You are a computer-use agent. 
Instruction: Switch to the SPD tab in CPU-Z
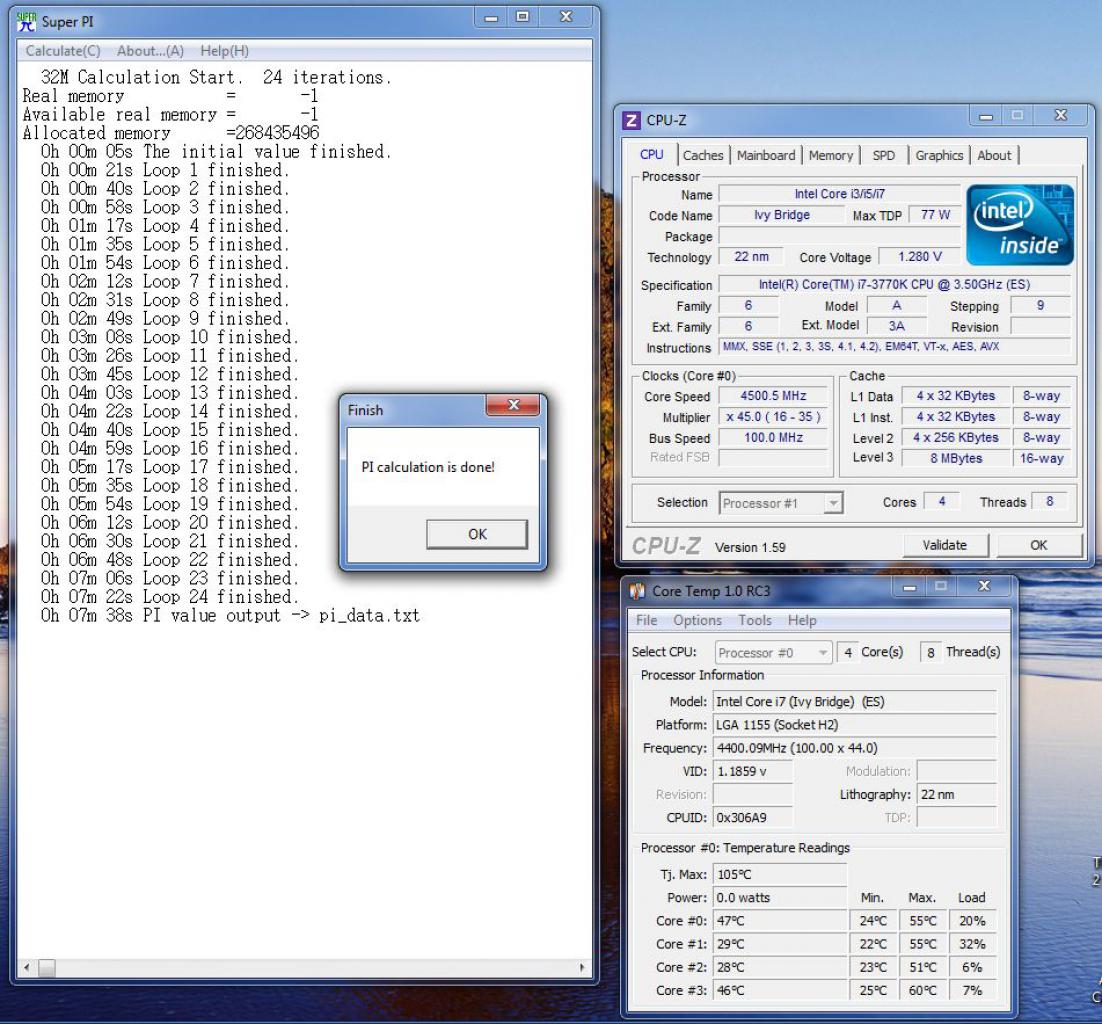[883, 155]
